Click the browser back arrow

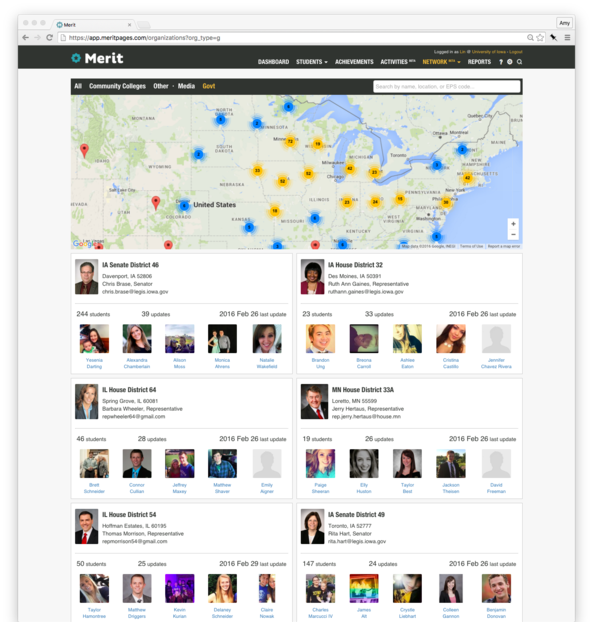coord(26,37)
